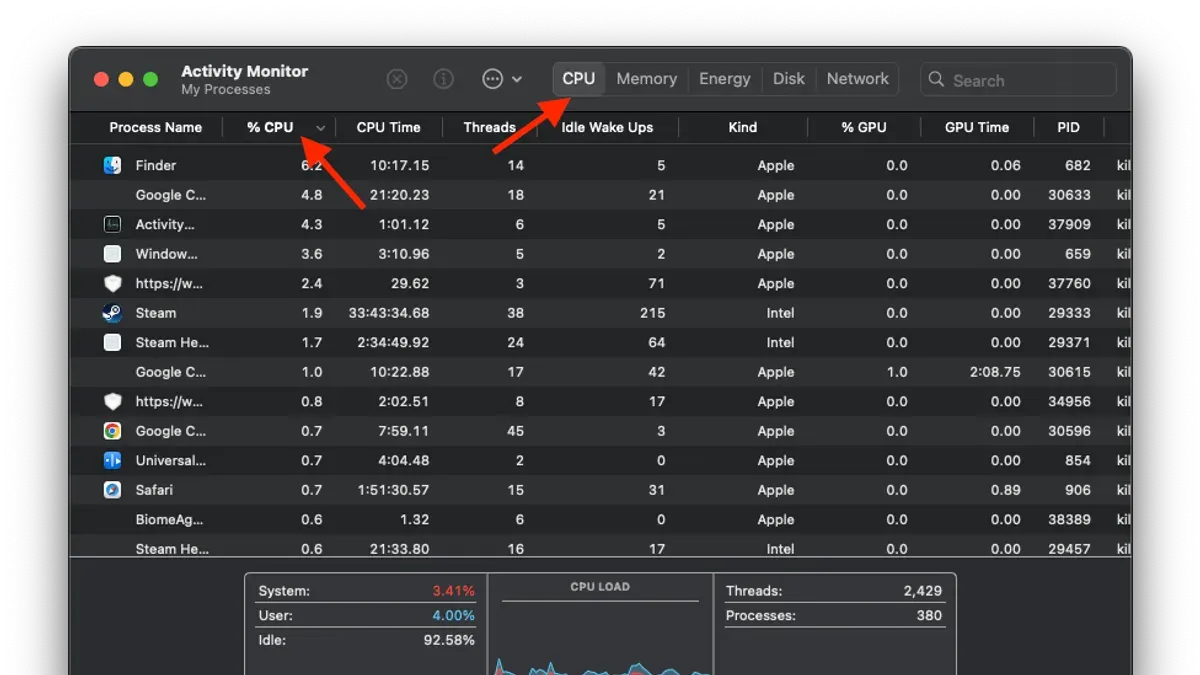1200x675 pixels.
Task: Click PID value 30633
Action: 1070,195
